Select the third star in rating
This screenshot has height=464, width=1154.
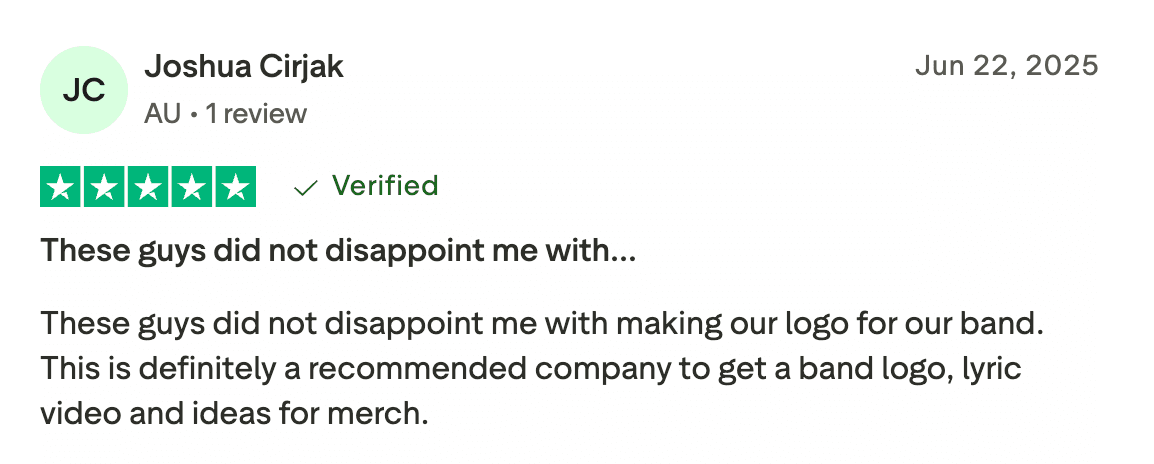point(148,187)
